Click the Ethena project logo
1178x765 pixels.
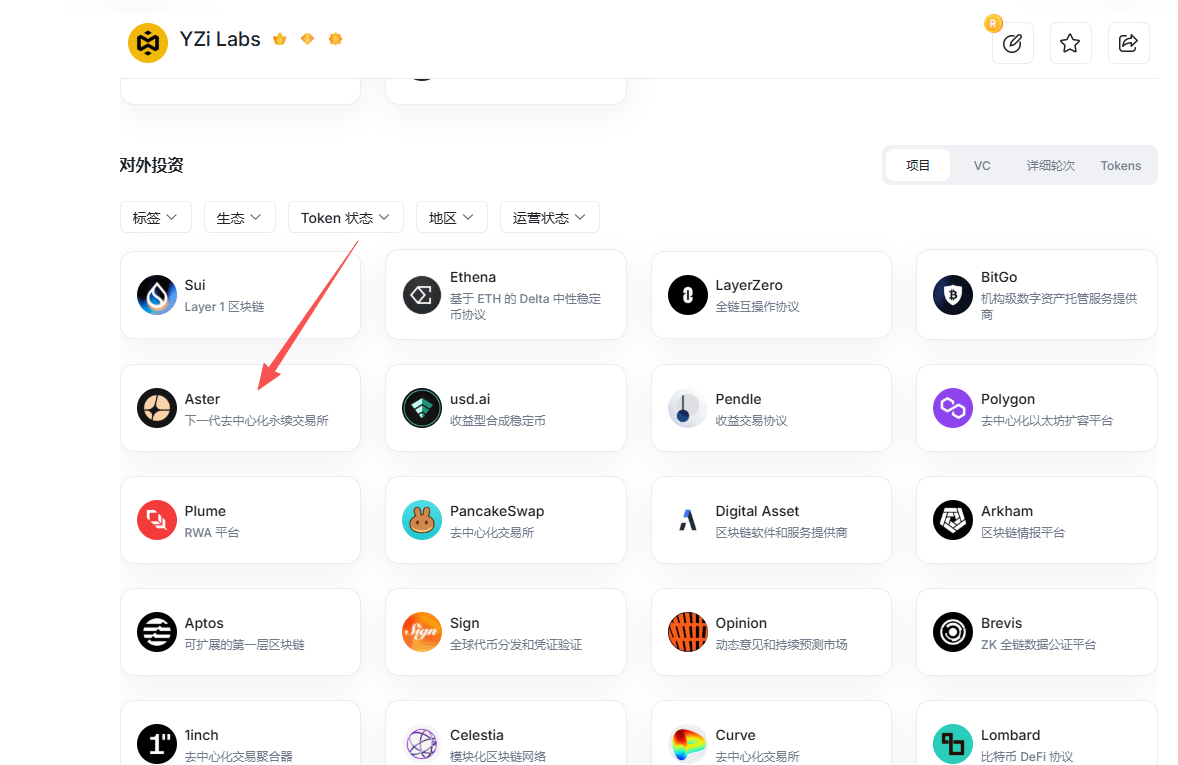coord(422,295)
